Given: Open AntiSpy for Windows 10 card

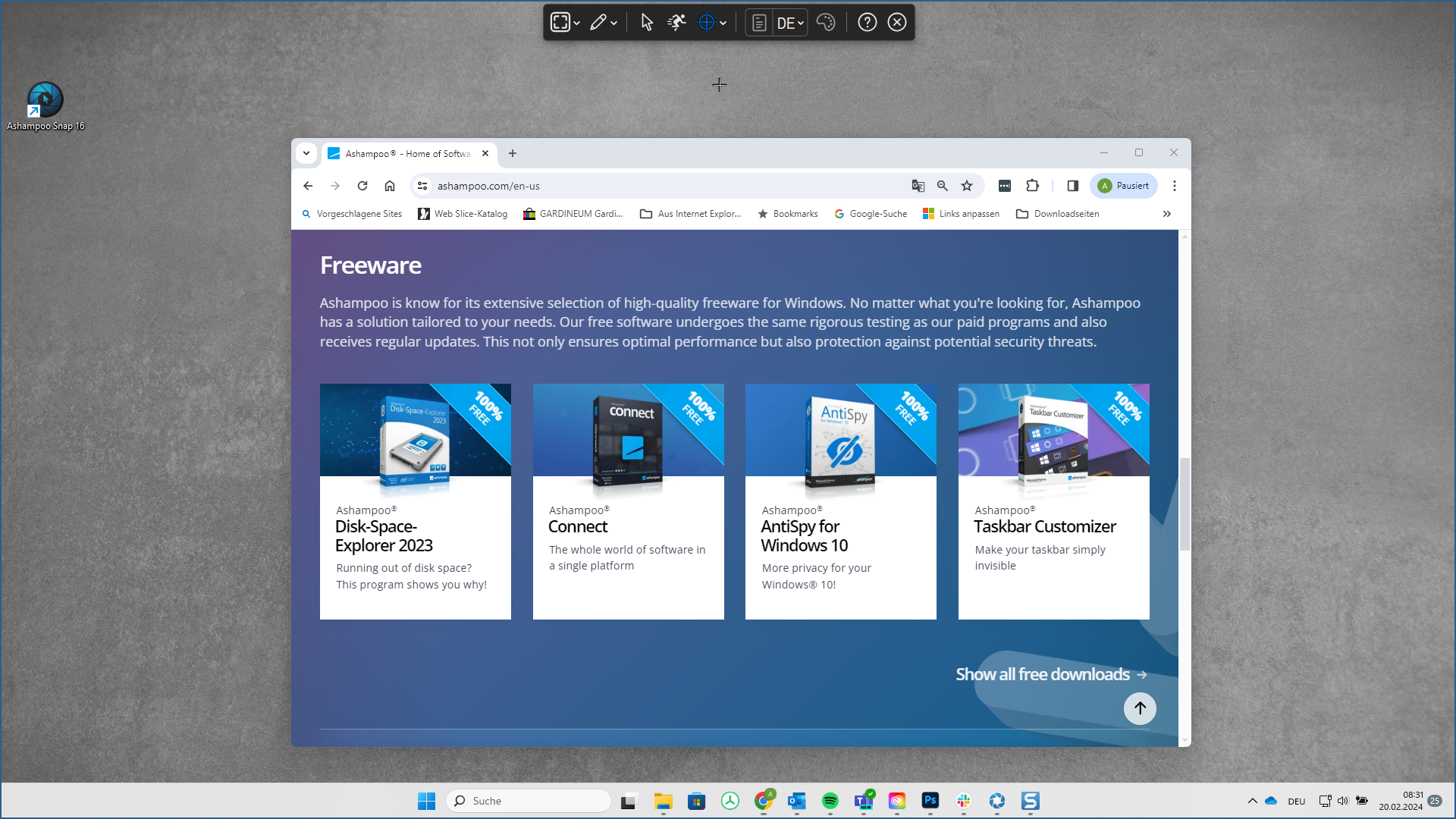Looking at the screenshot, I should click(x=841, y=501).
